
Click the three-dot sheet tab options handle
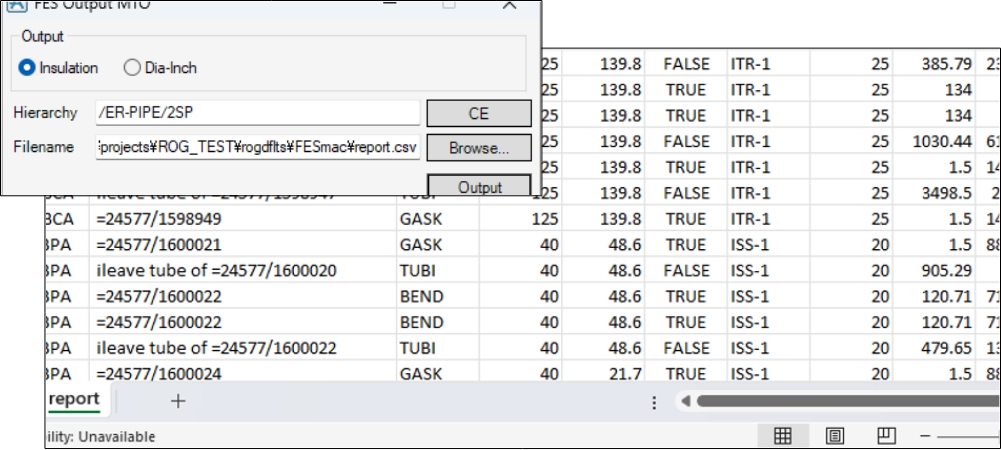point(654,402)
